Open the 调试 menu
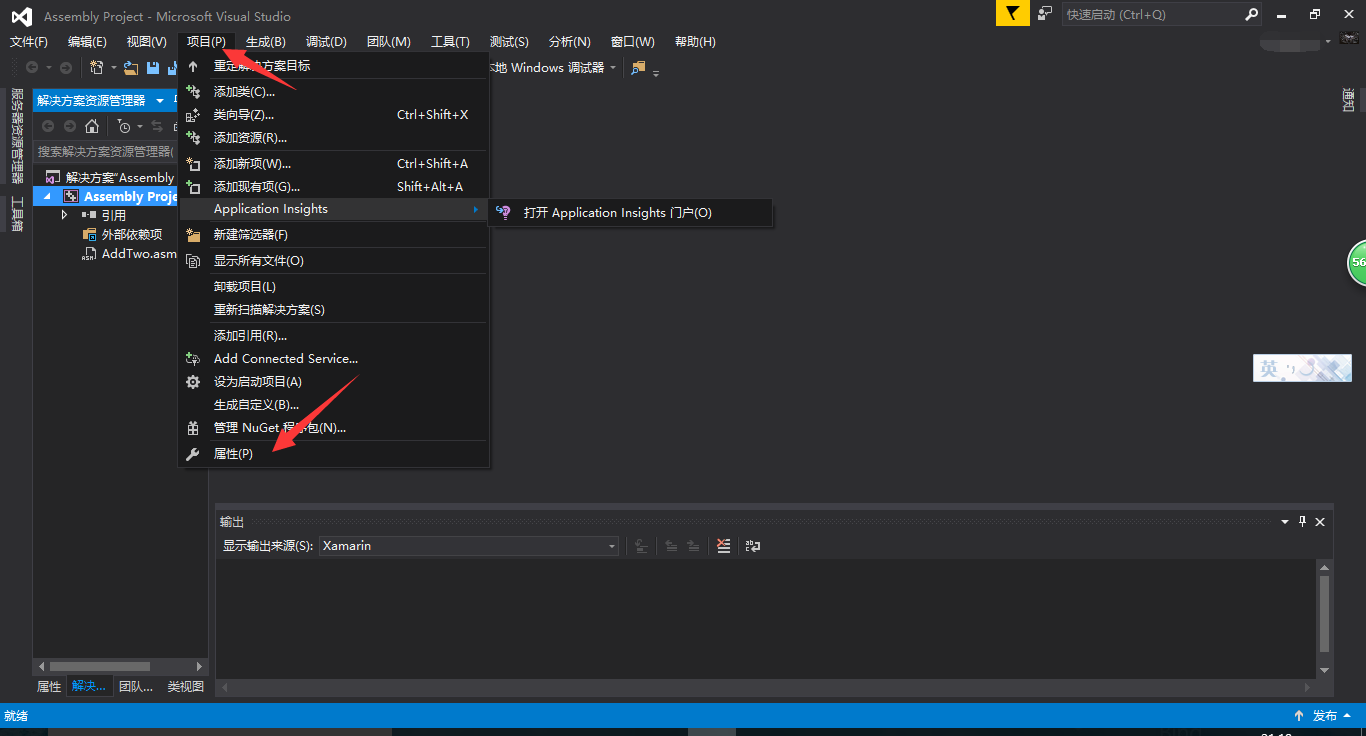1366x736 pixels. (x=325, y=41)
